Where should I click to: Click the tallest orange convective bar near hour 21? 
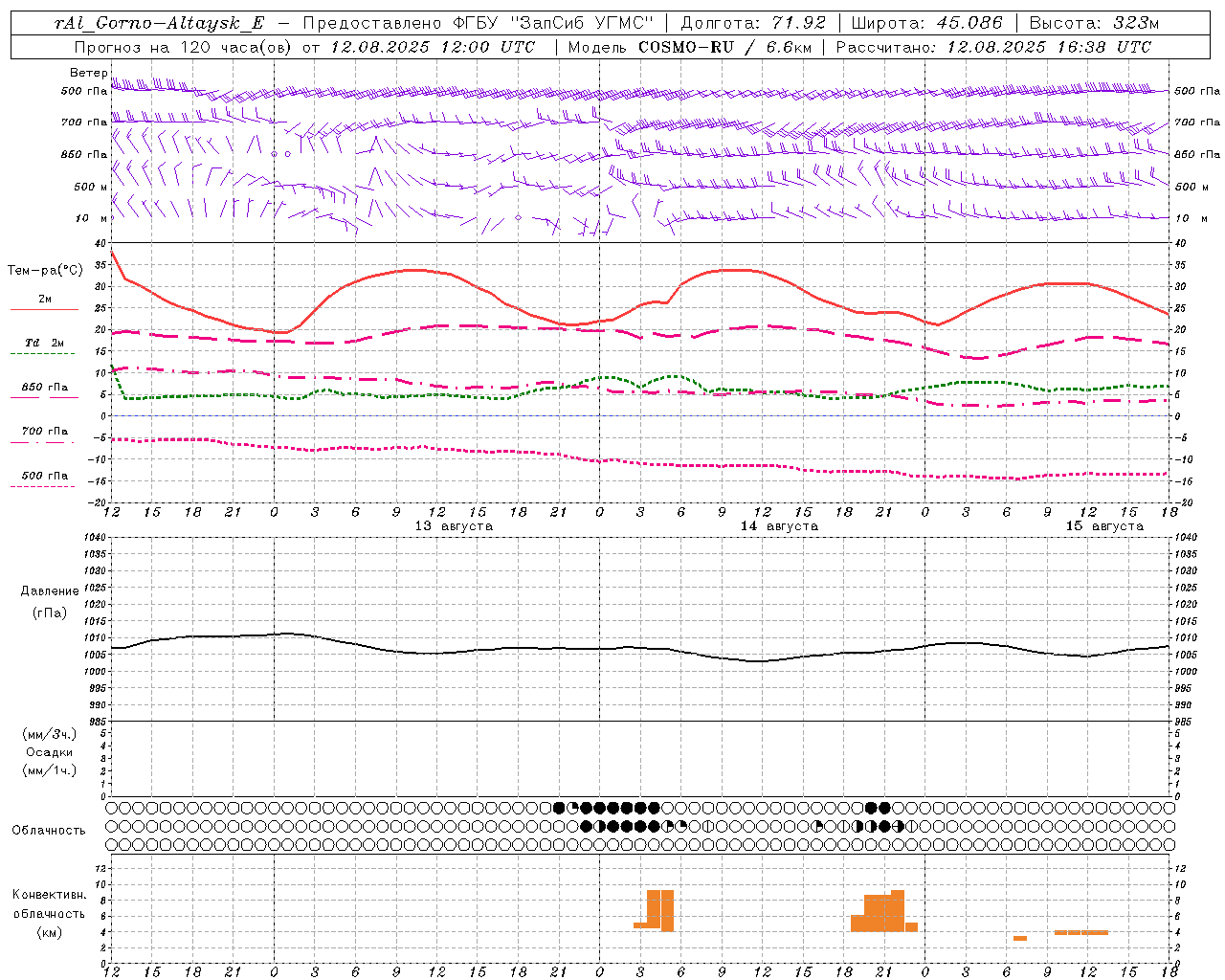click(x=898, y=911)
